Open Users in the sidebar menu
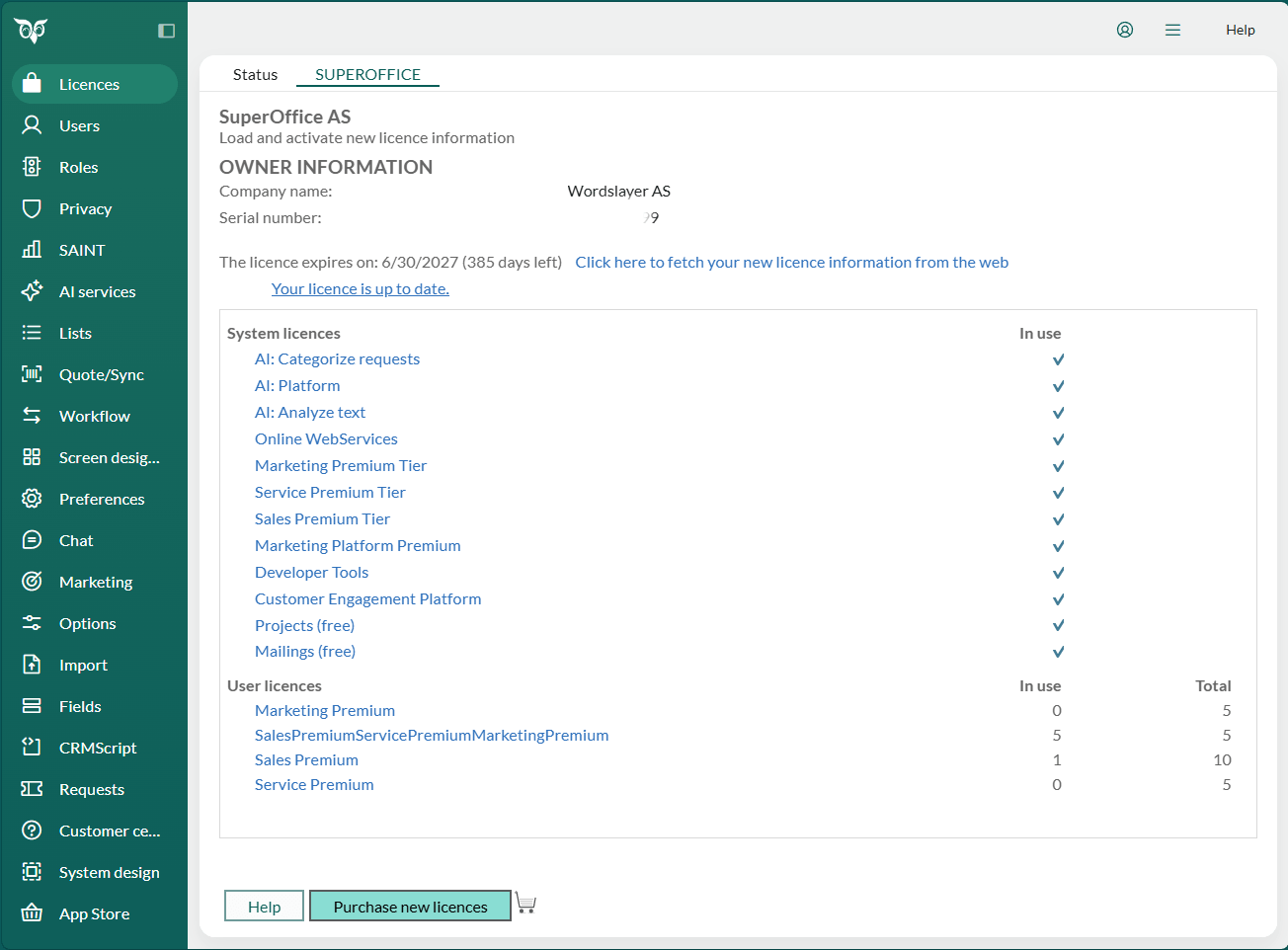 tap(79, 125)
